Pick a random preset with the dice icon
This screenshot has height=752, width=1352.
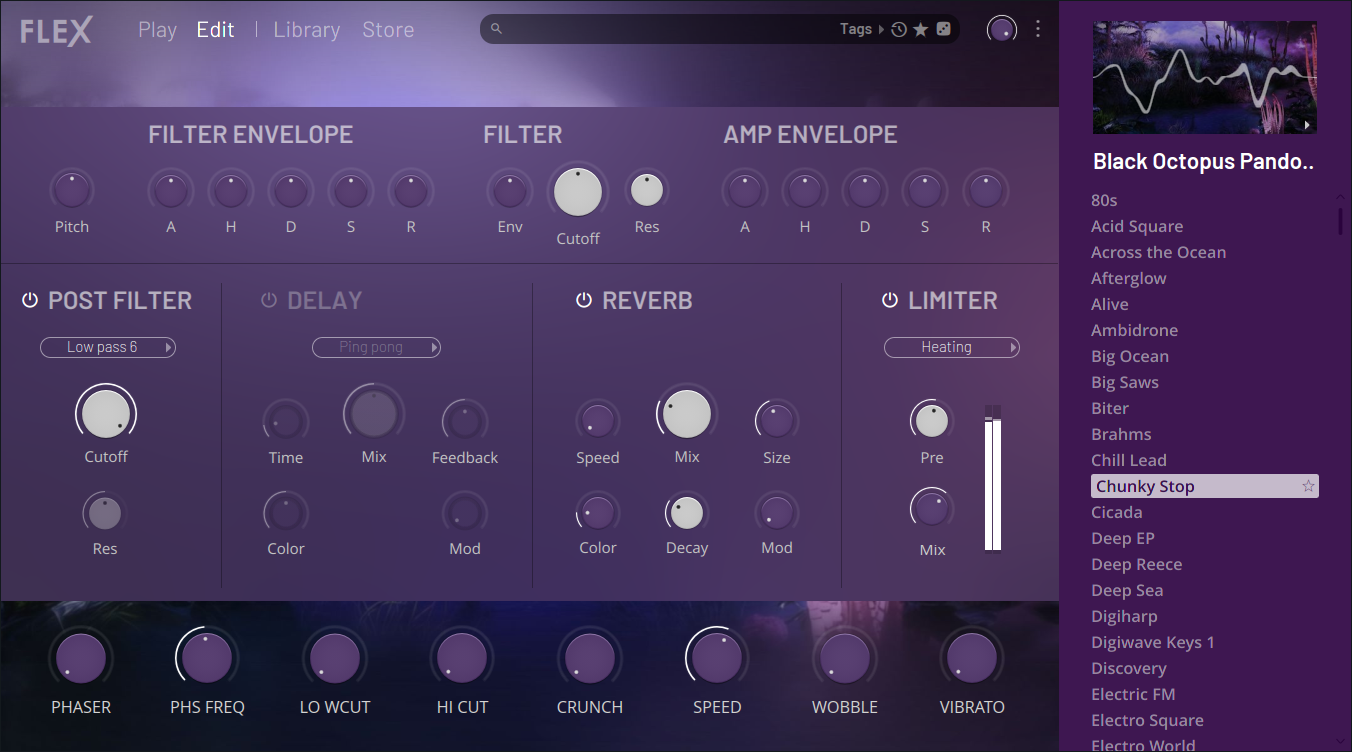point(943,29)
